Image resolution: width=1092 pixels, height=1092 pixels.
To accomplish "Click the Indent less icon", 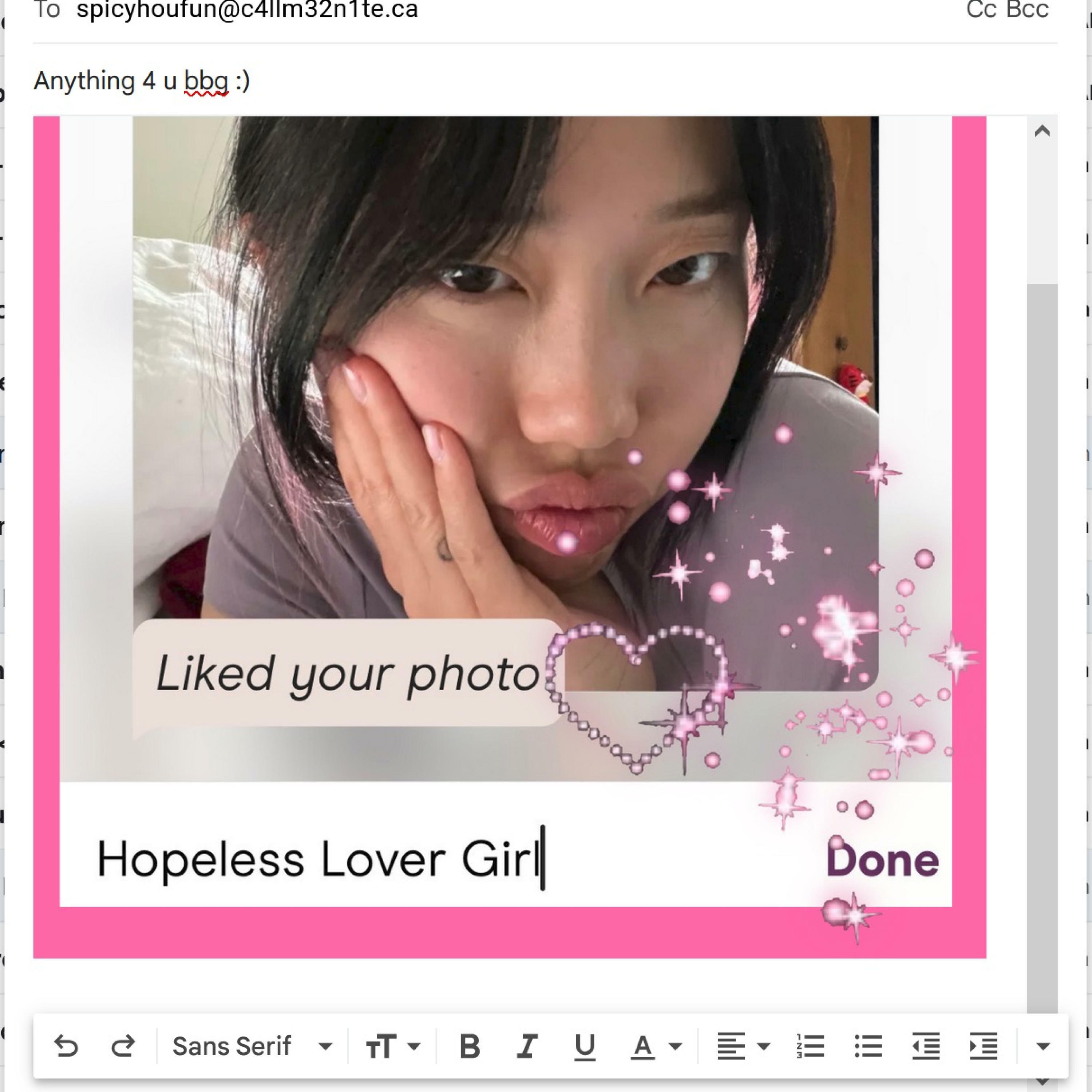I will [x=926, y=1046].
